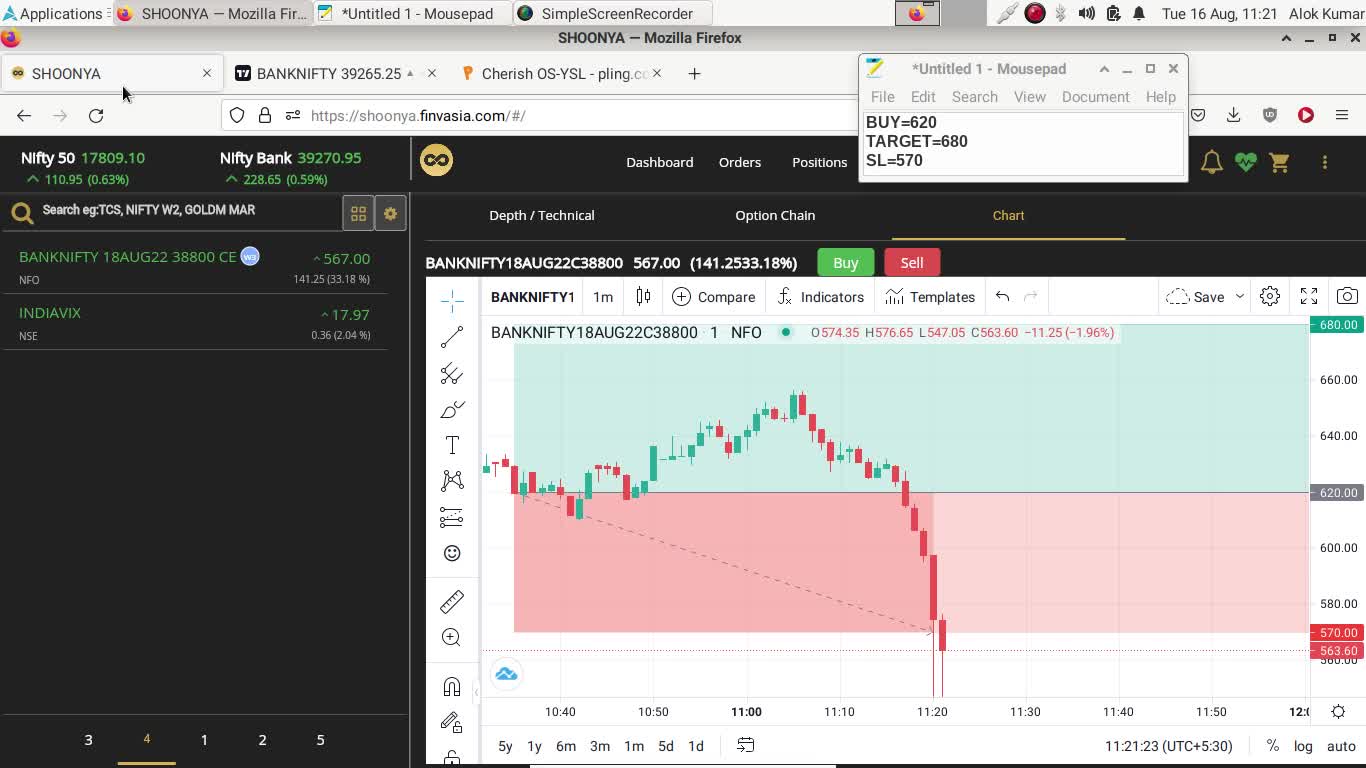Open the three-dot more menu
1366x768 pixels.
pyautogui.click(x=1325, y=162)
